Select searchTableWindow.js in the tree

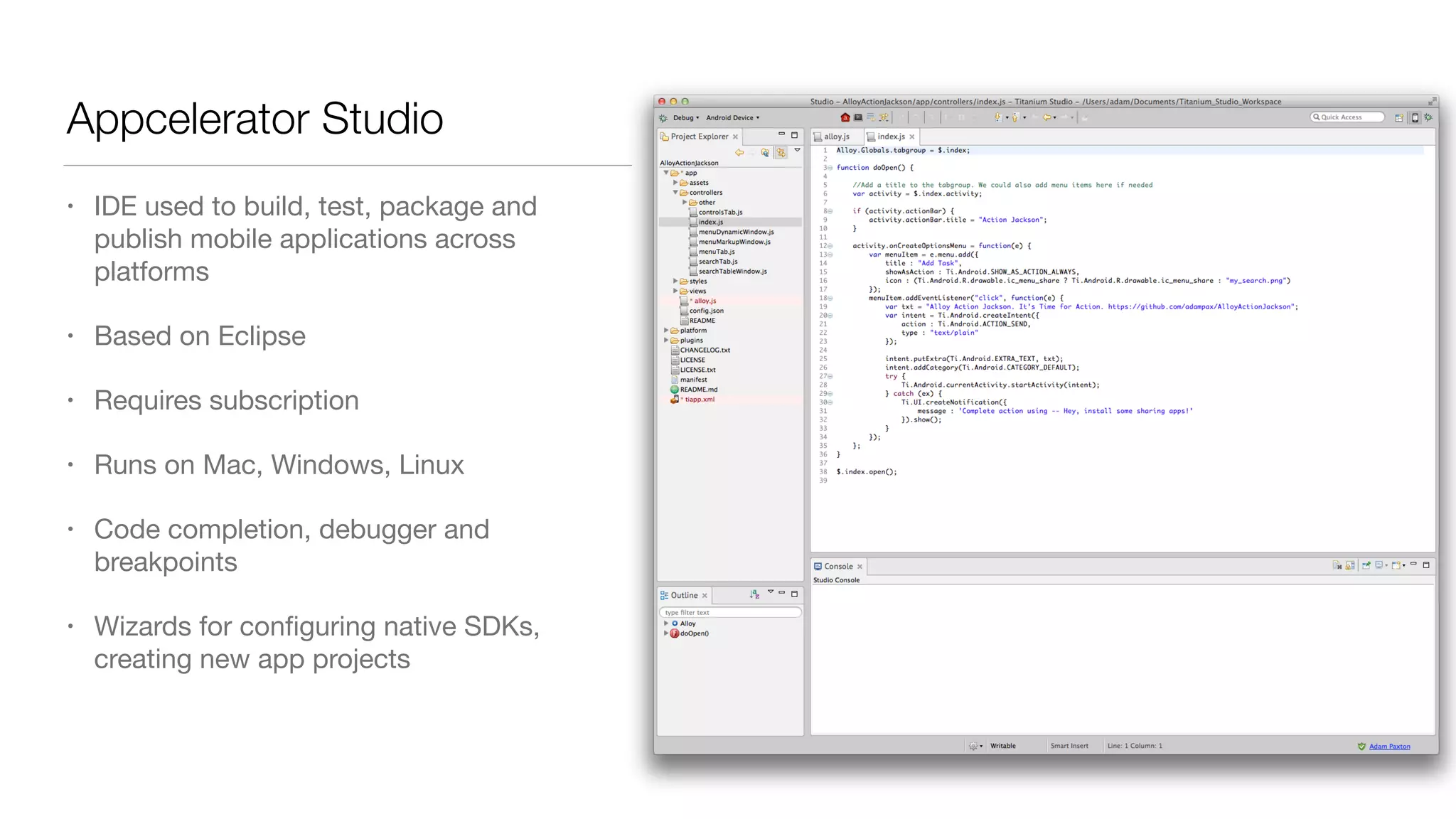click(732, 272)
